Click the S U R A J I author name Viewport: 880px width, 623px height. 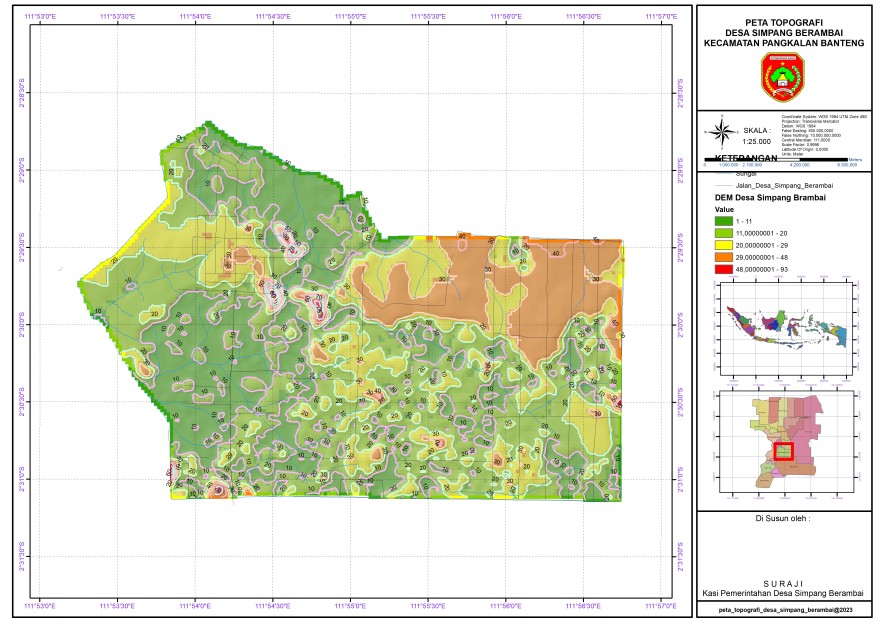pos(783,581)
